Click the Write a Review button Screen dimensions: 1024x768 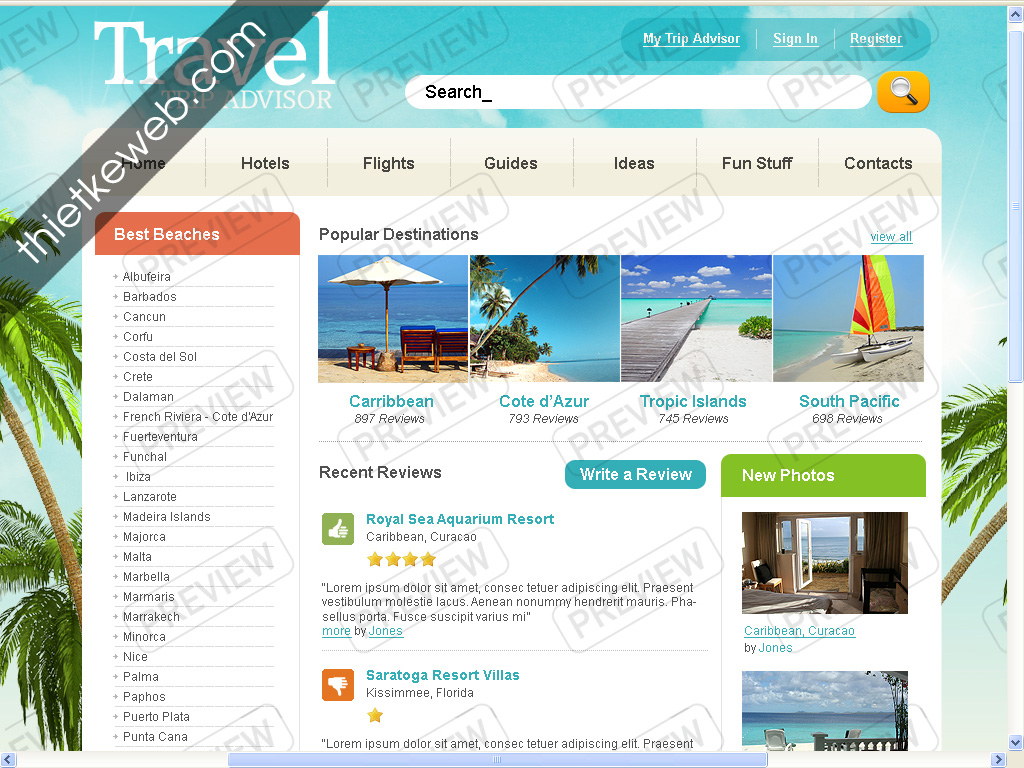[x=635, y=474]
